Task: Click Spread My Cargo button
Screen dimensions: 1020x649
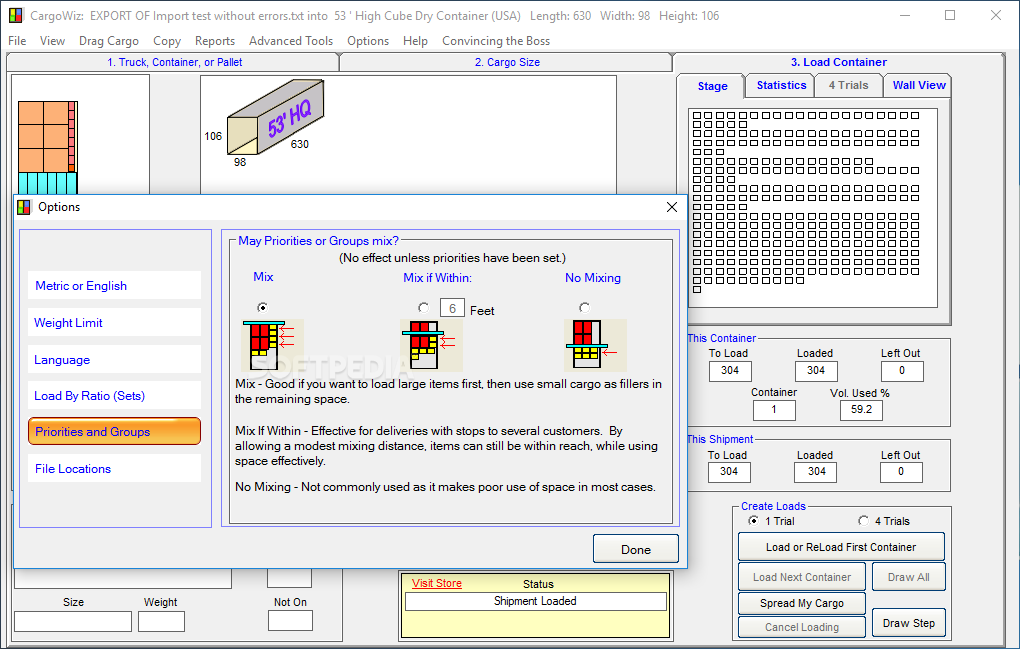Action: tap(801, 603)
